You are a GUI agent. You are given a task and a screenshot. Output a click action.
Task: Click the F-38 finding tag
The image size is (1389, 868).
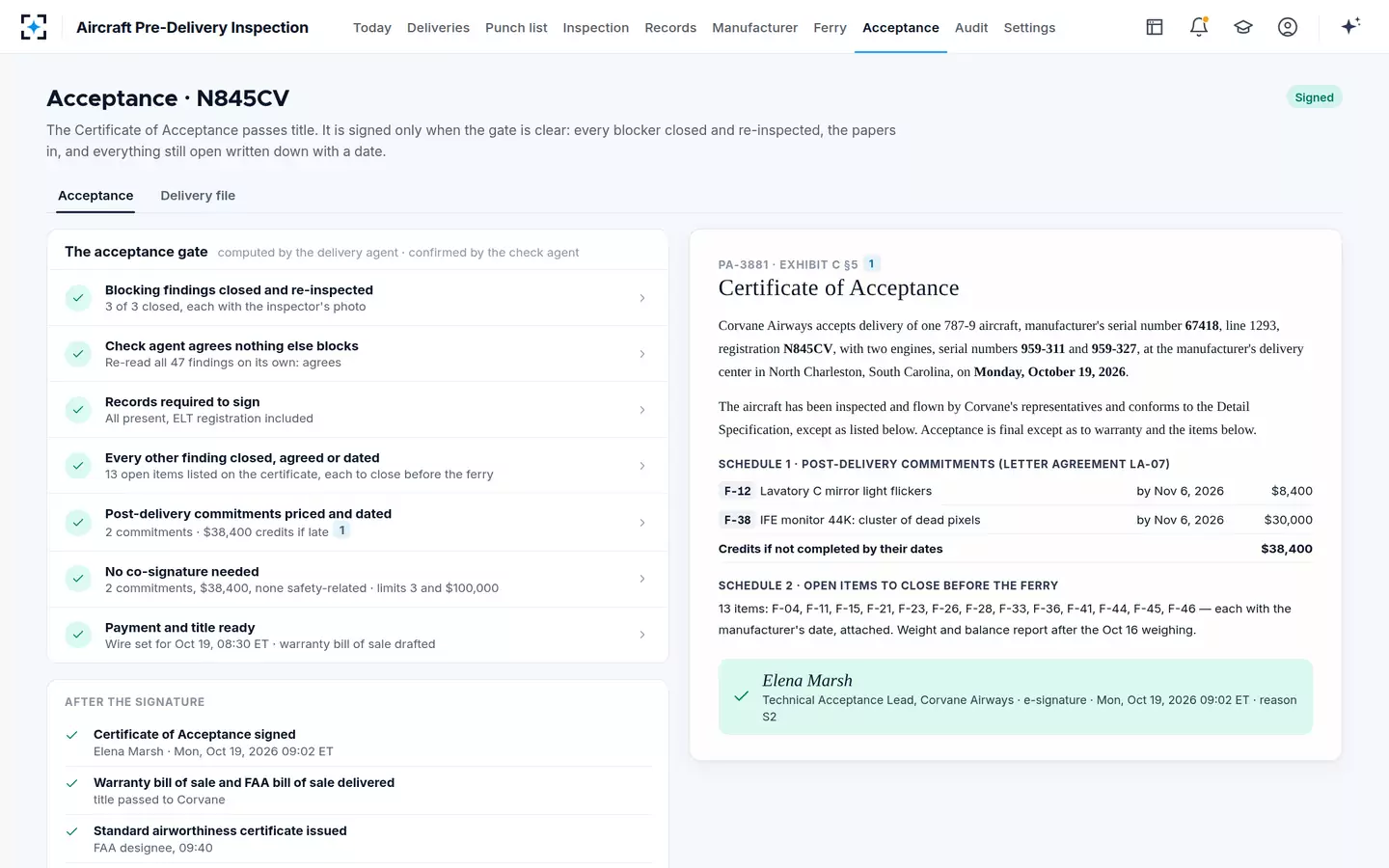point(737,520)
